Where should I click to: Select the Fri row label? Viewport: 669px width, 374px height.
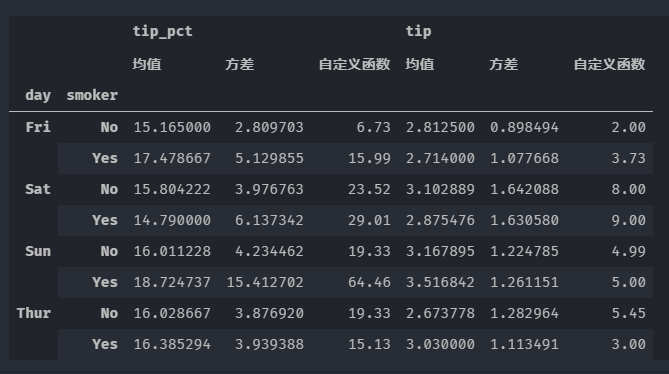tap(38, 127)
